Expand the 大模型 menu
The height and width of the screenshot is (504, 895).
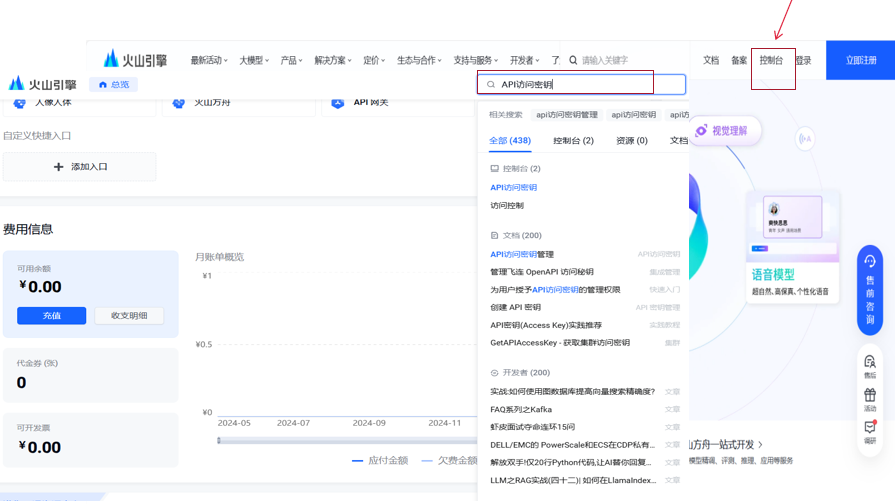coord(254,60)
